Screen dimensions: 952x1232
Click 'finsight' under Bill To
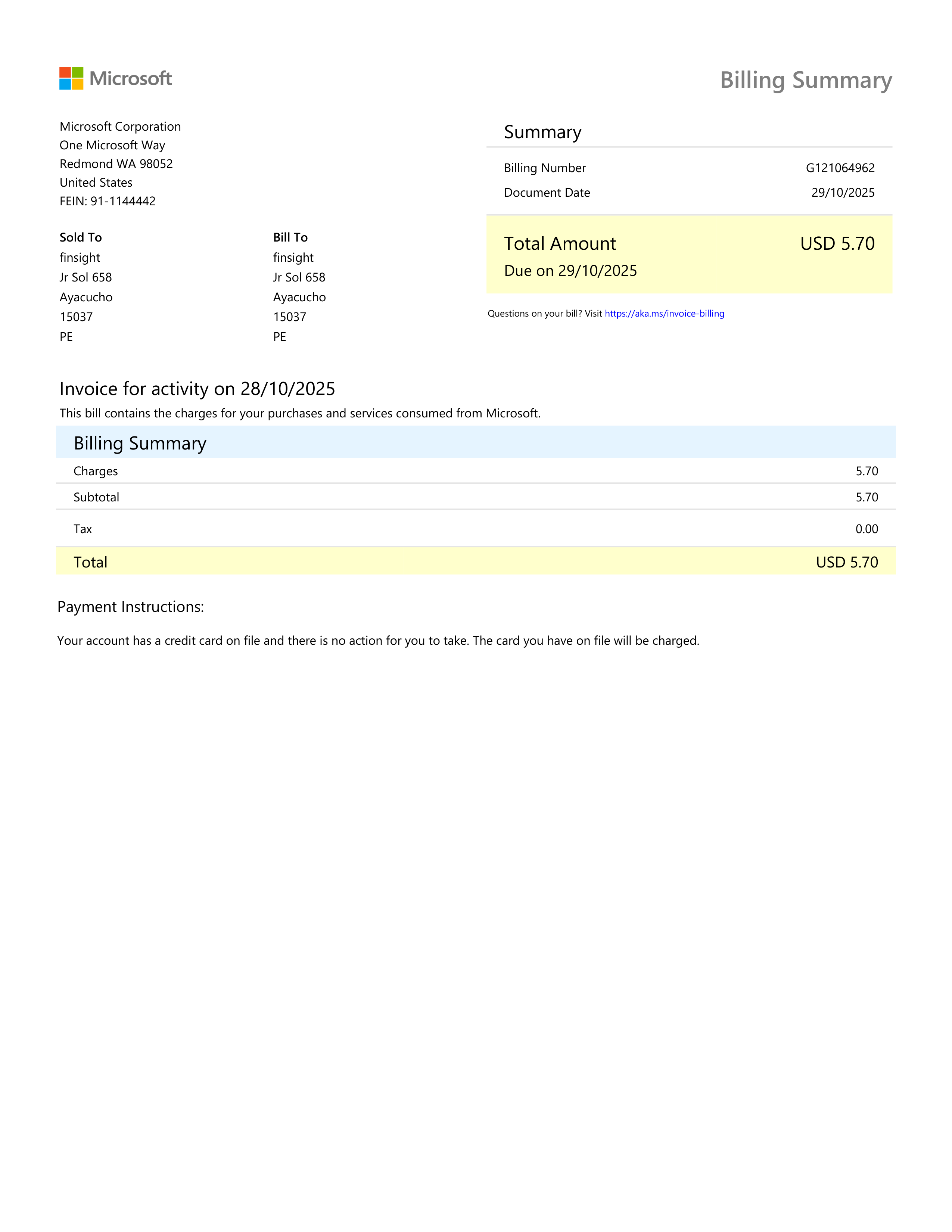pyautogui.click(x=293, y=258)
